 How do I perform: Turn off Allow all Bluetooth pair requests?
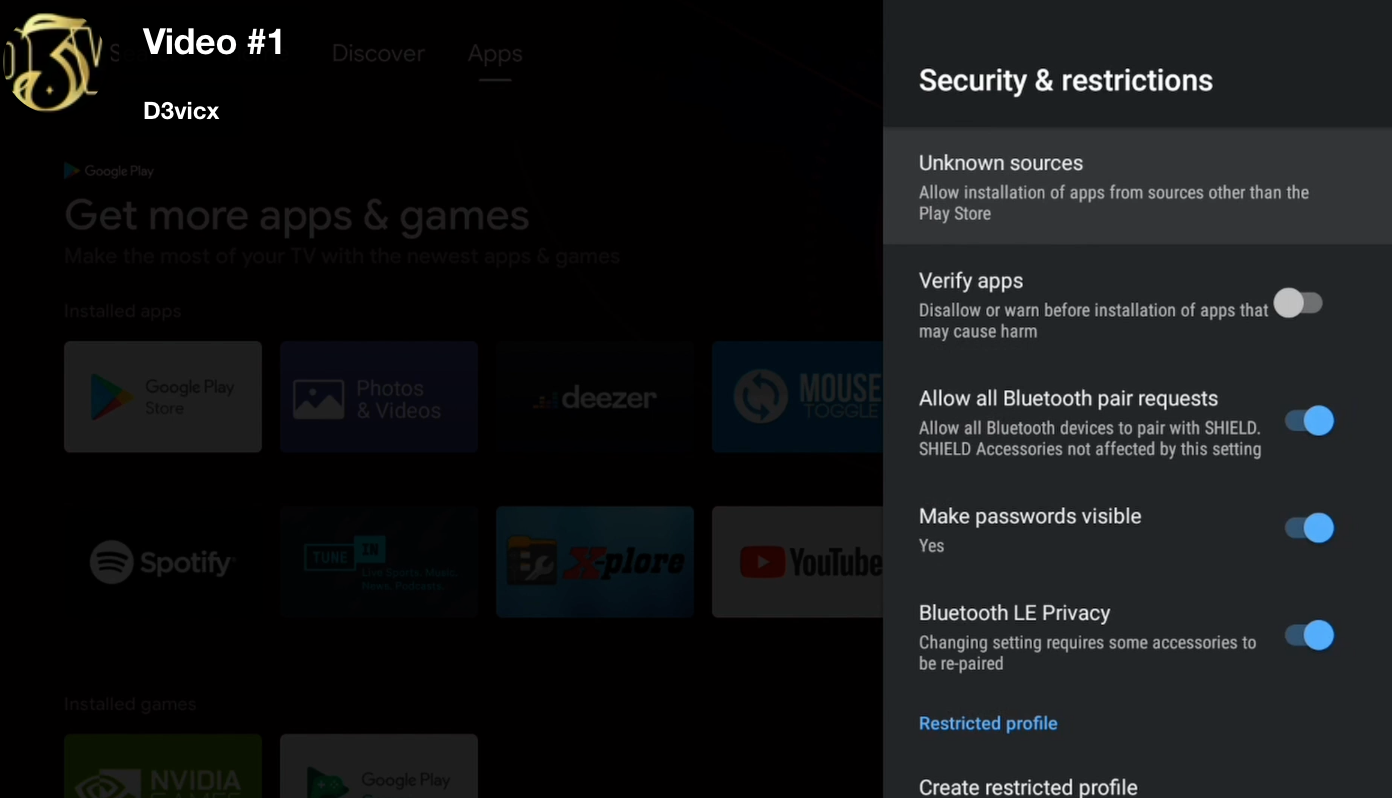point(1309,421)
